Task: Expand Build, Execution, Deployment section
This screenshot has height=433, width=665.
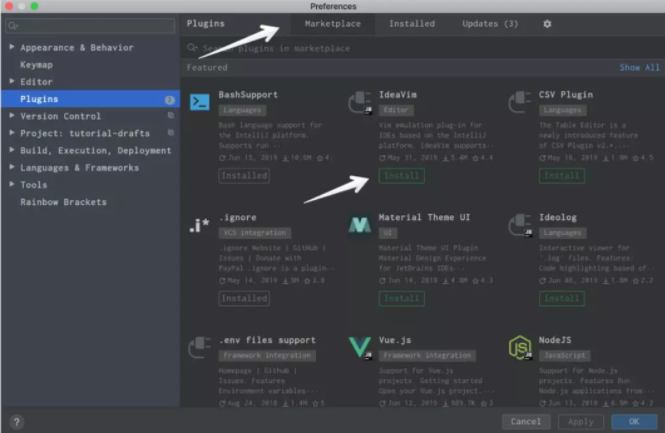Action: [12, 150]
